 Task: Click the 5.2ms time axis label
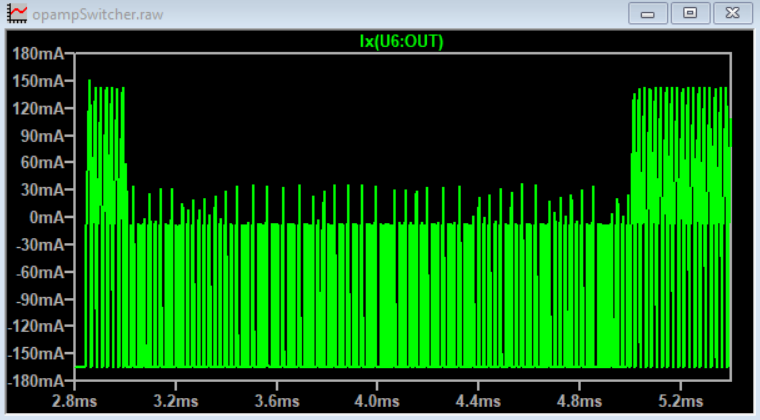click(681, 401)
